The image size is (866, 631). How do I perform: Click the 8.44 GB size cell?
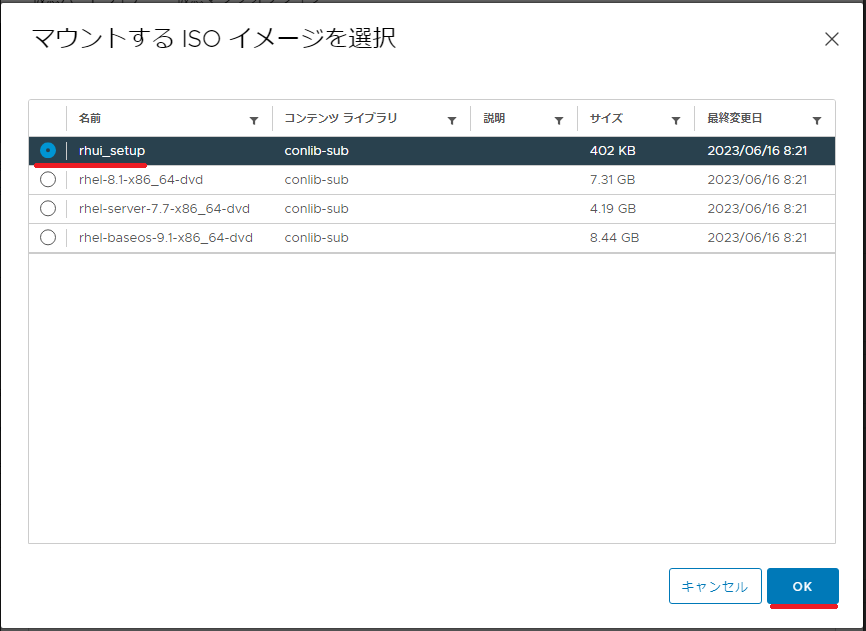click(x=614, y=237)
